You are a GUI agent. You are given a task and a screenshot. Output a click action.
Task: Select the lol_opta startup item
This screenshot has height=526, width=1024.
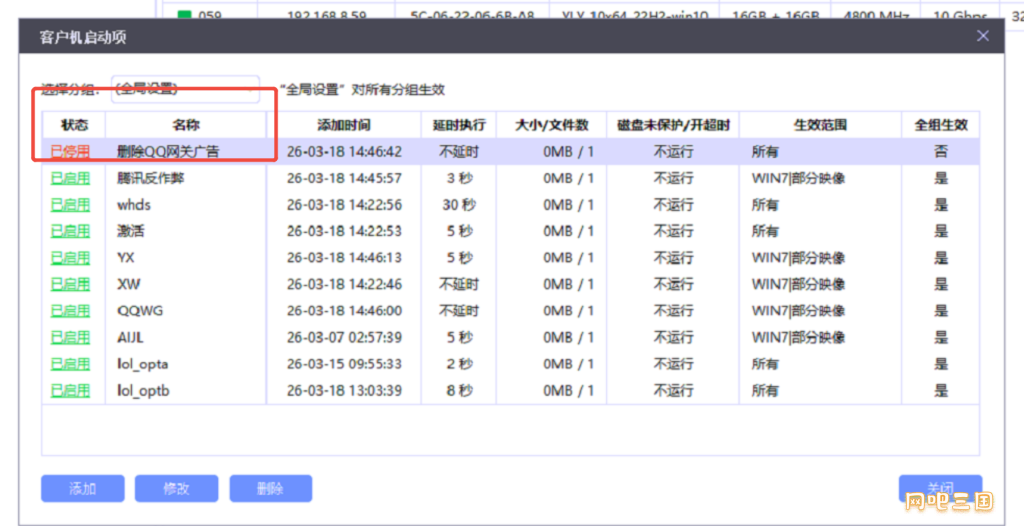142,364
